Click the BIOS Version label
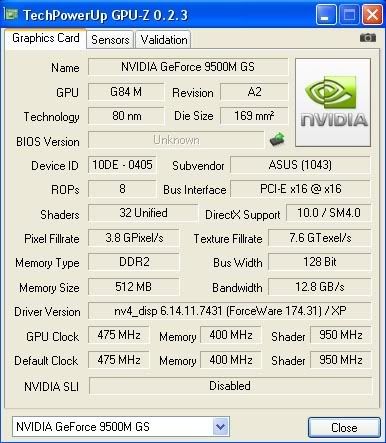Image resolution: width=386 pixels, height=443 pixels. pyautogui.click(x=48, y=142)
